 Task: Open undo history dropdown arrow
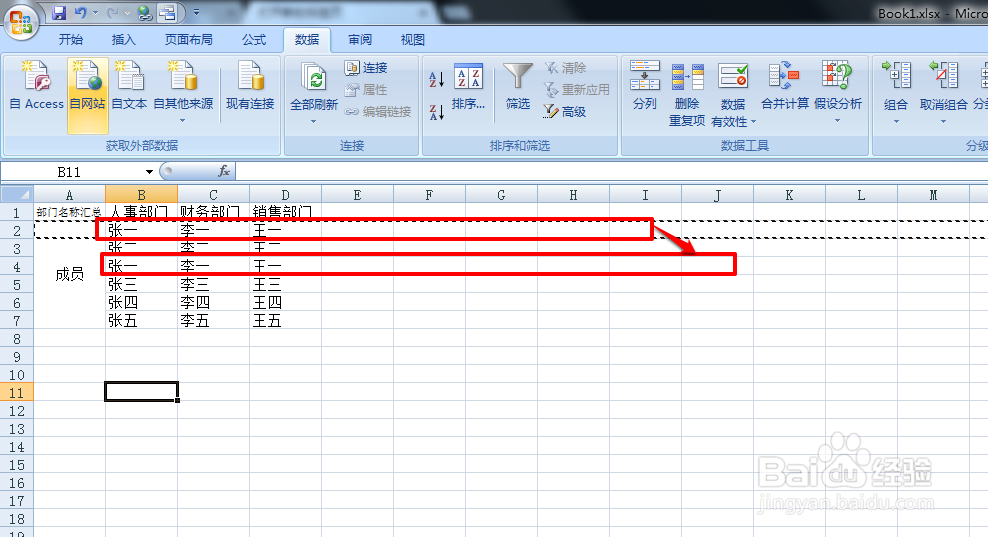(x=95, y=13)
